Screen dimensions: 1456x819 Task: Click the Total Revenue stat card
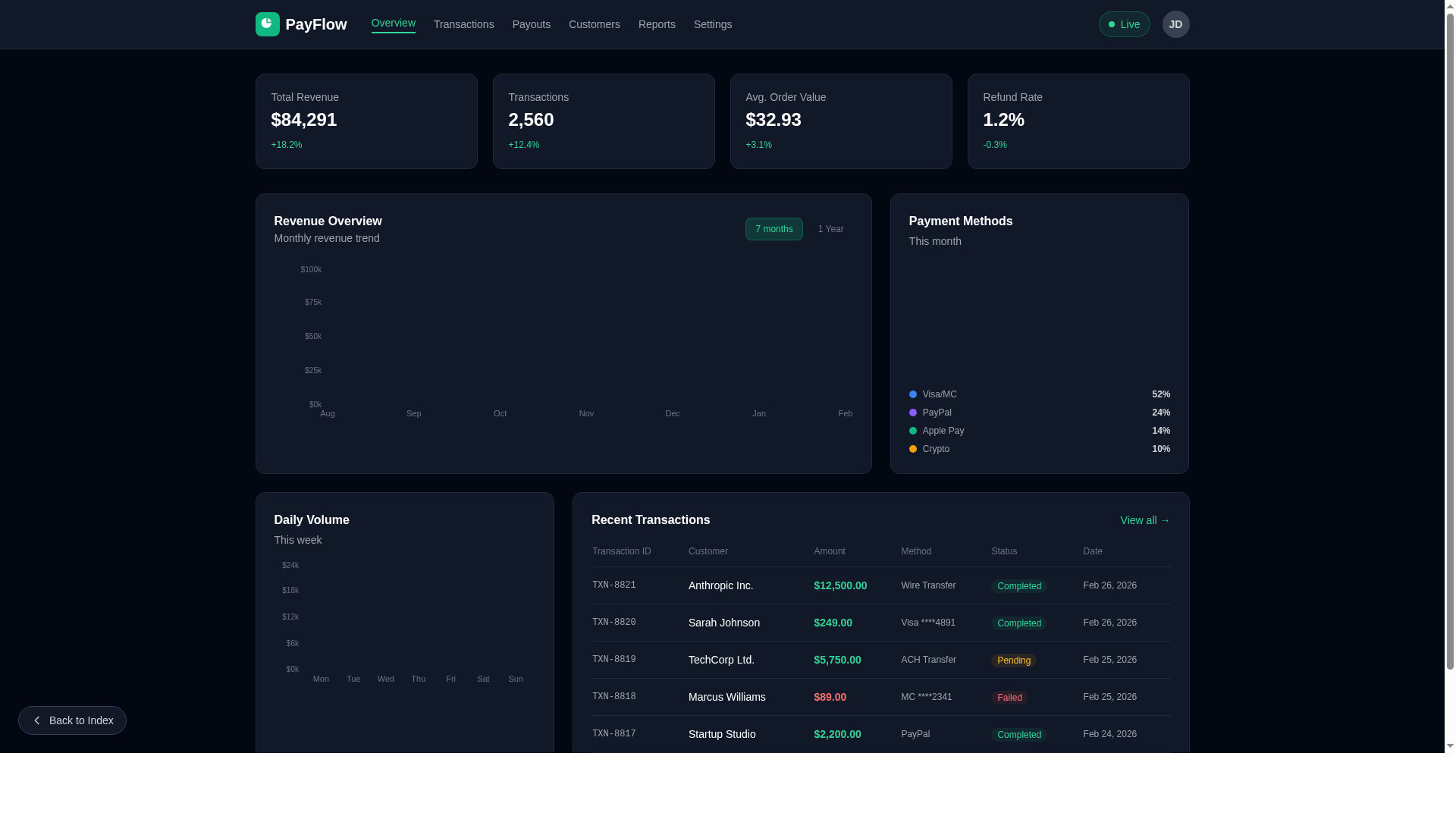tap(366, 121)
